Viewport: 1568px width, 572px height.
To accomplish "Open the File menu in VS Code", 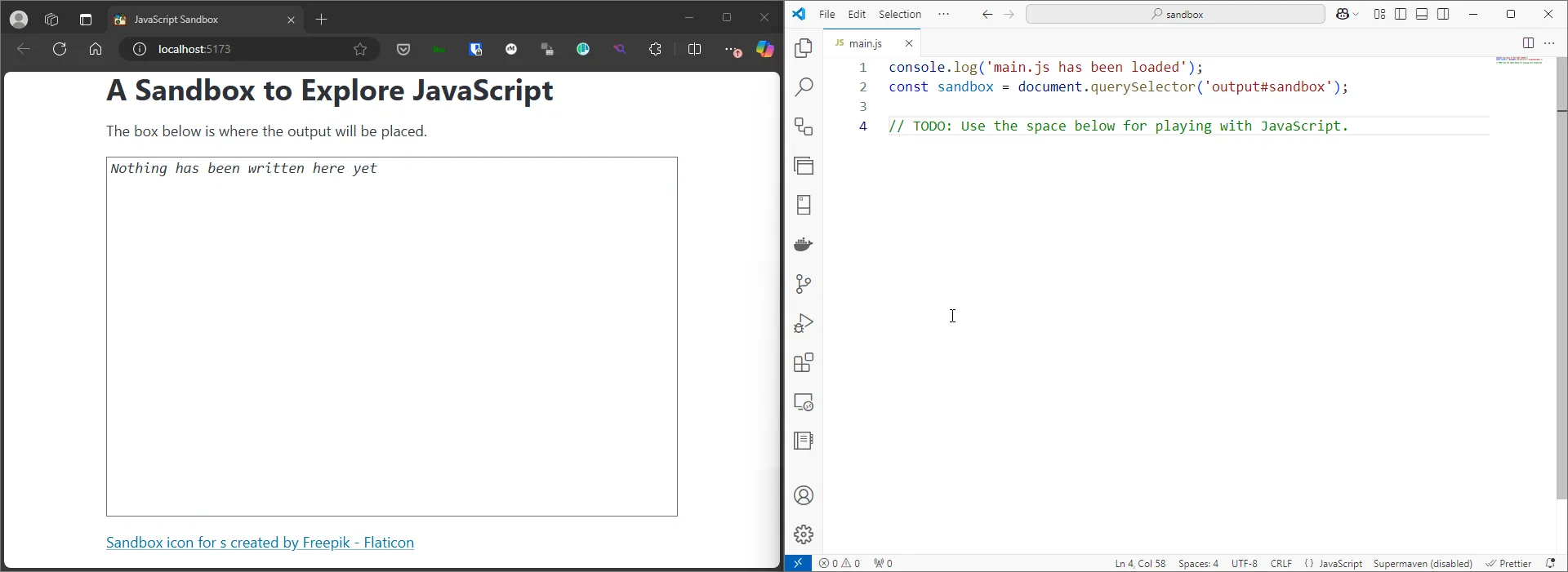I will point(826,14).
